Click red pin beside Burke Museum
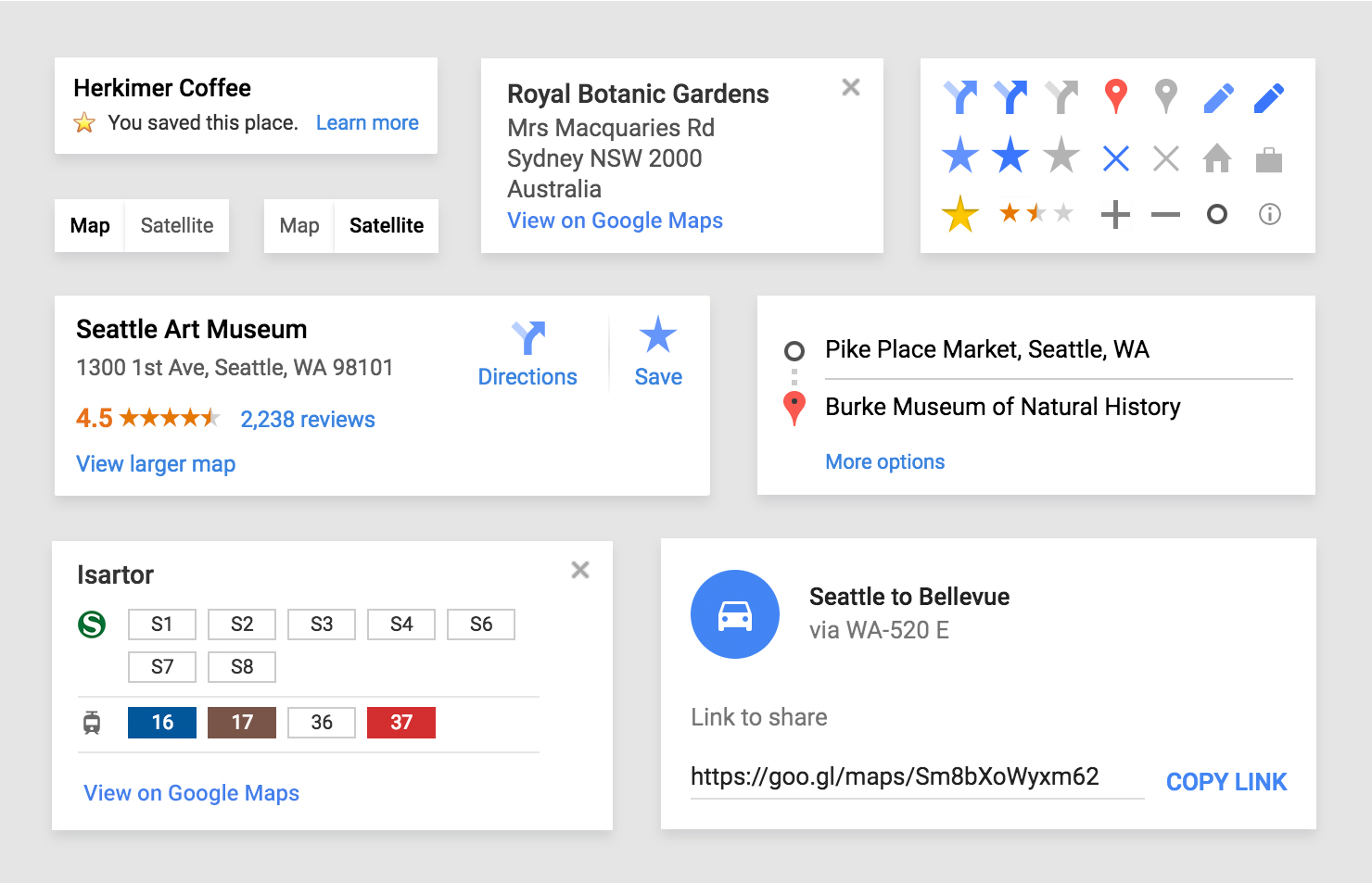This screenshot has width=1372, height=883. click(794, 408)
